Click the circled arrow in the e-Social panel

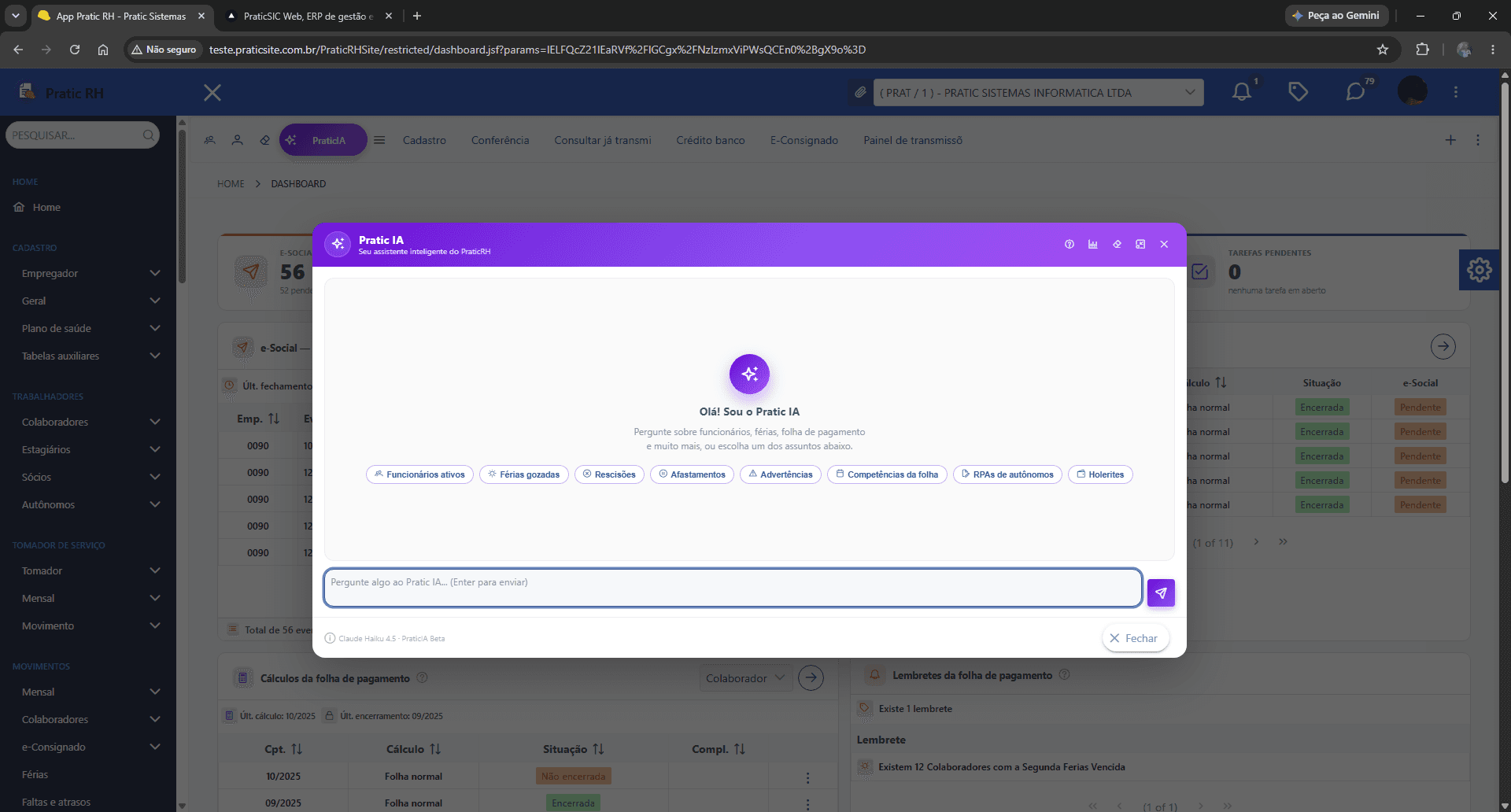(1443, 346)
